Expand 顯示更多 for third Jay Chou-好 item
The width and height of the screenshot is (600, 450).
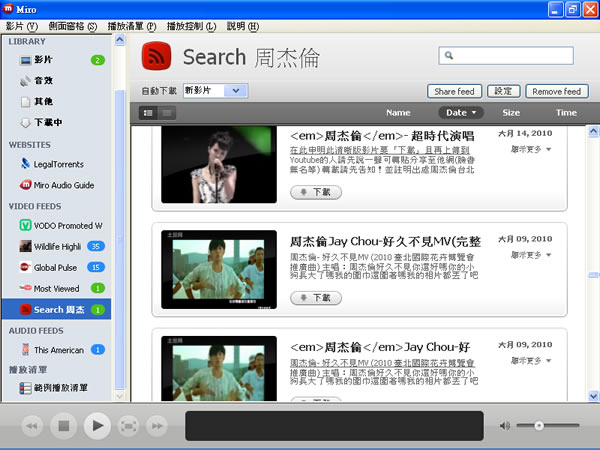pos(531,360)
